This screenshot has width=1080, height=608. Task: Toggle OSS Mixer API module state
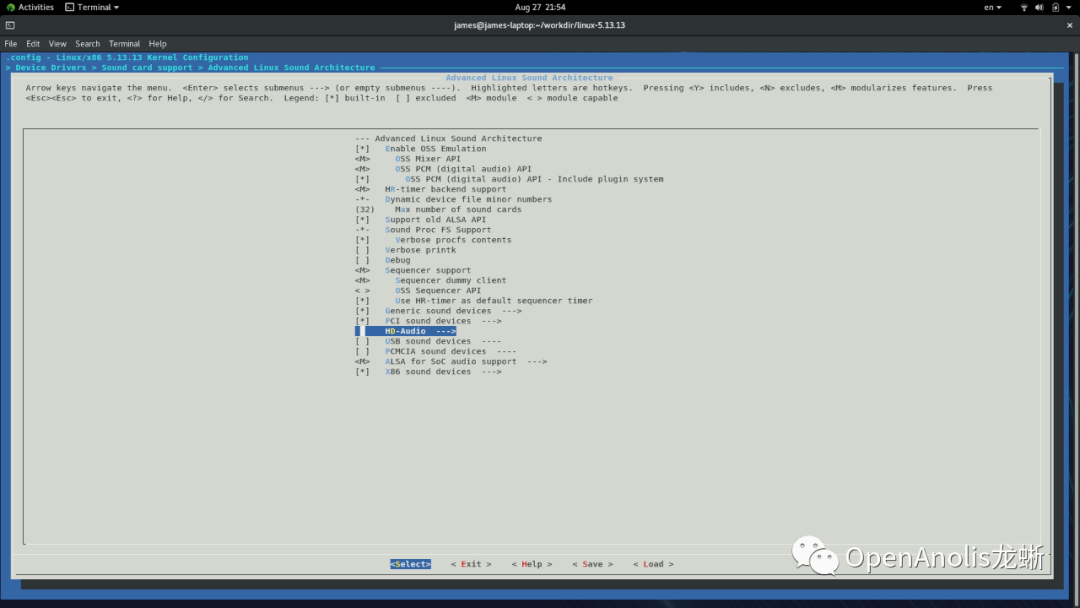click(x=408, y=159)
